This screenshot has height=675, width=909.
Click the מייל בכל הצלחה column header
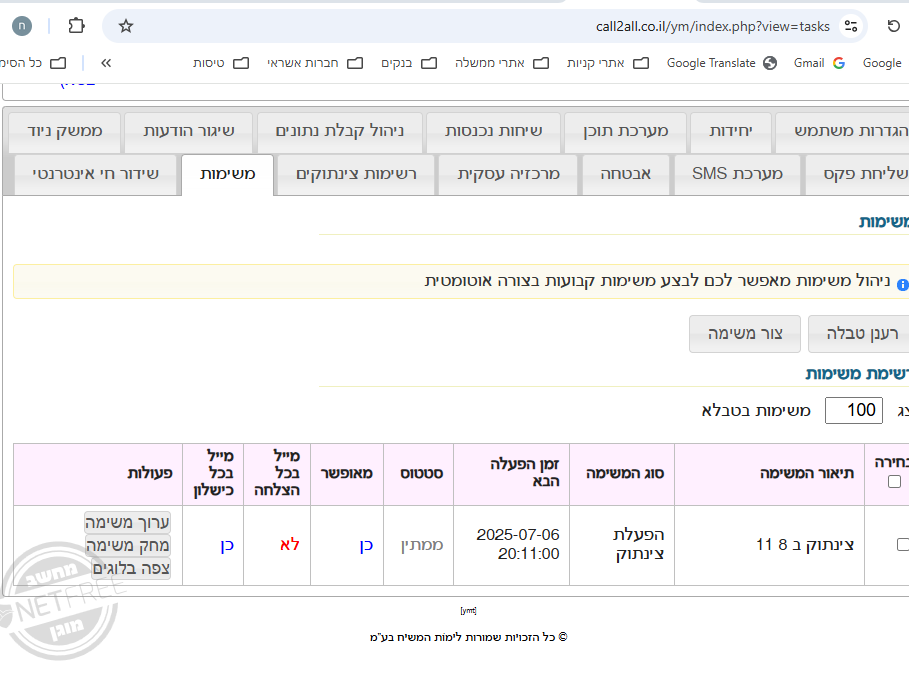tap(277, 474)
